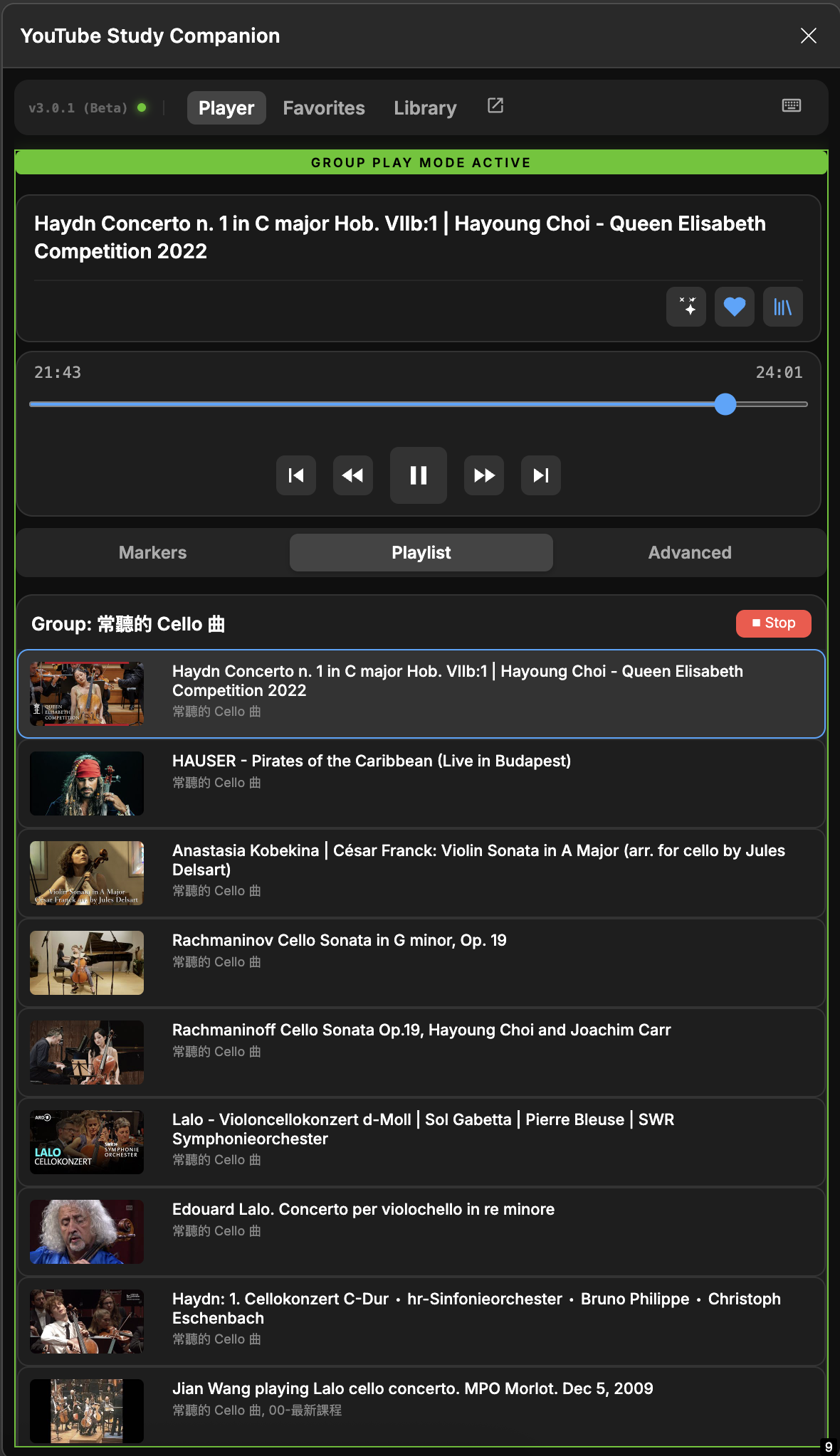The image size is (840, 1456).
Task: Click the pop-out external window icon
Action: tap(495, 106)
